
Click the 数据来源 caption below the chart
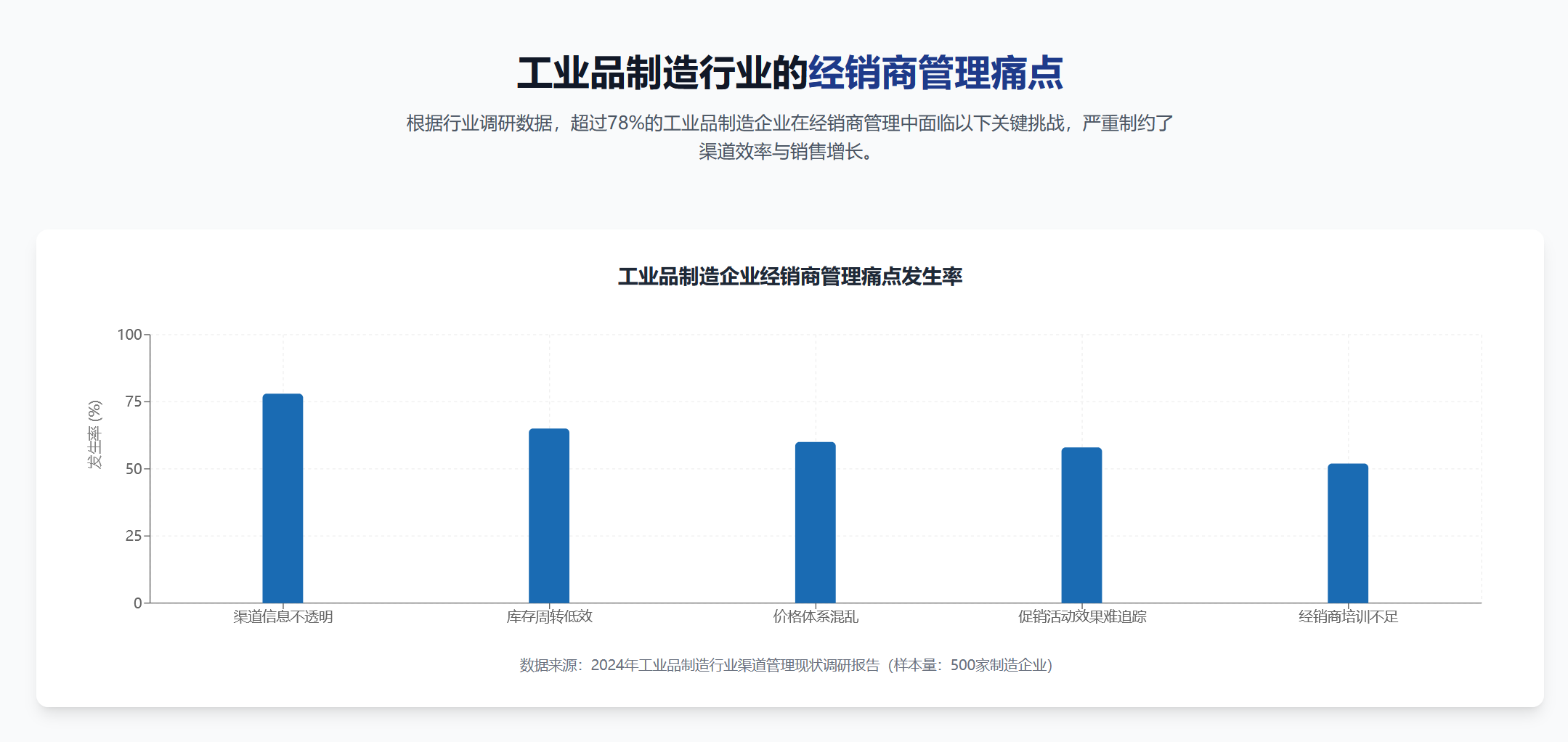pos(786,665)
